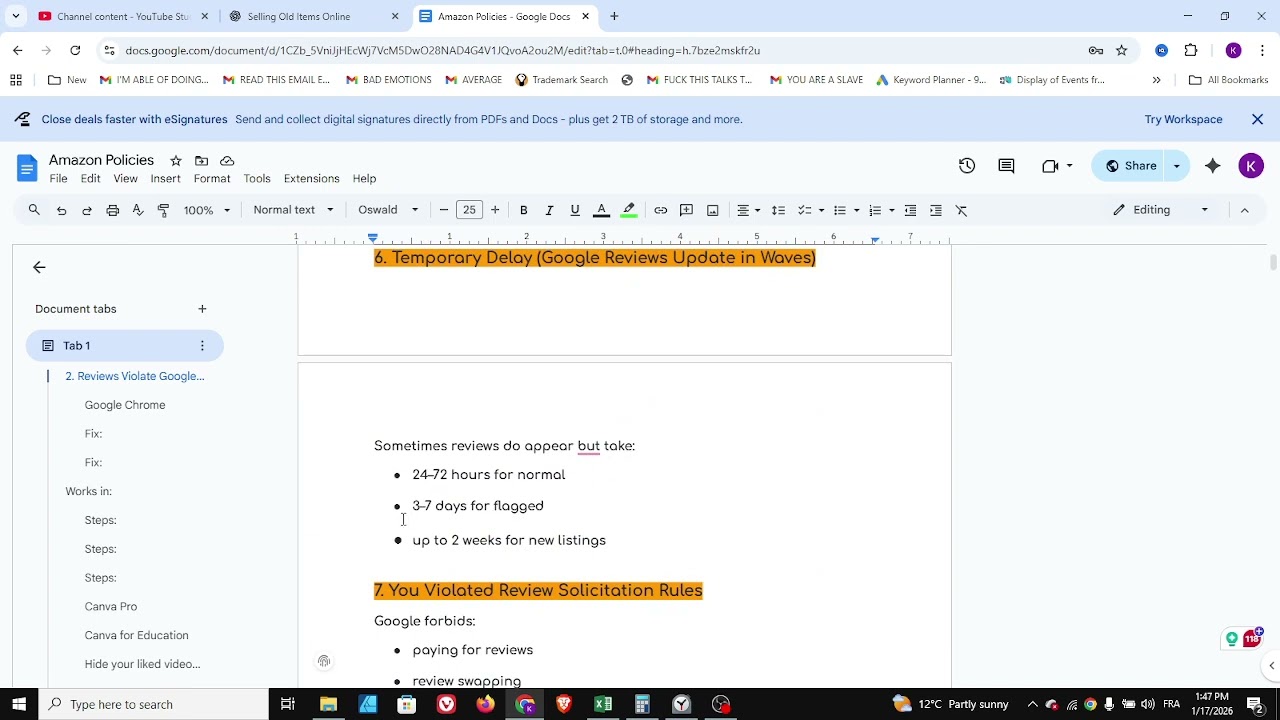Click the Windows taskbar search box
The width and height of the screenshot is (1280, 720).
pos(153,704)
